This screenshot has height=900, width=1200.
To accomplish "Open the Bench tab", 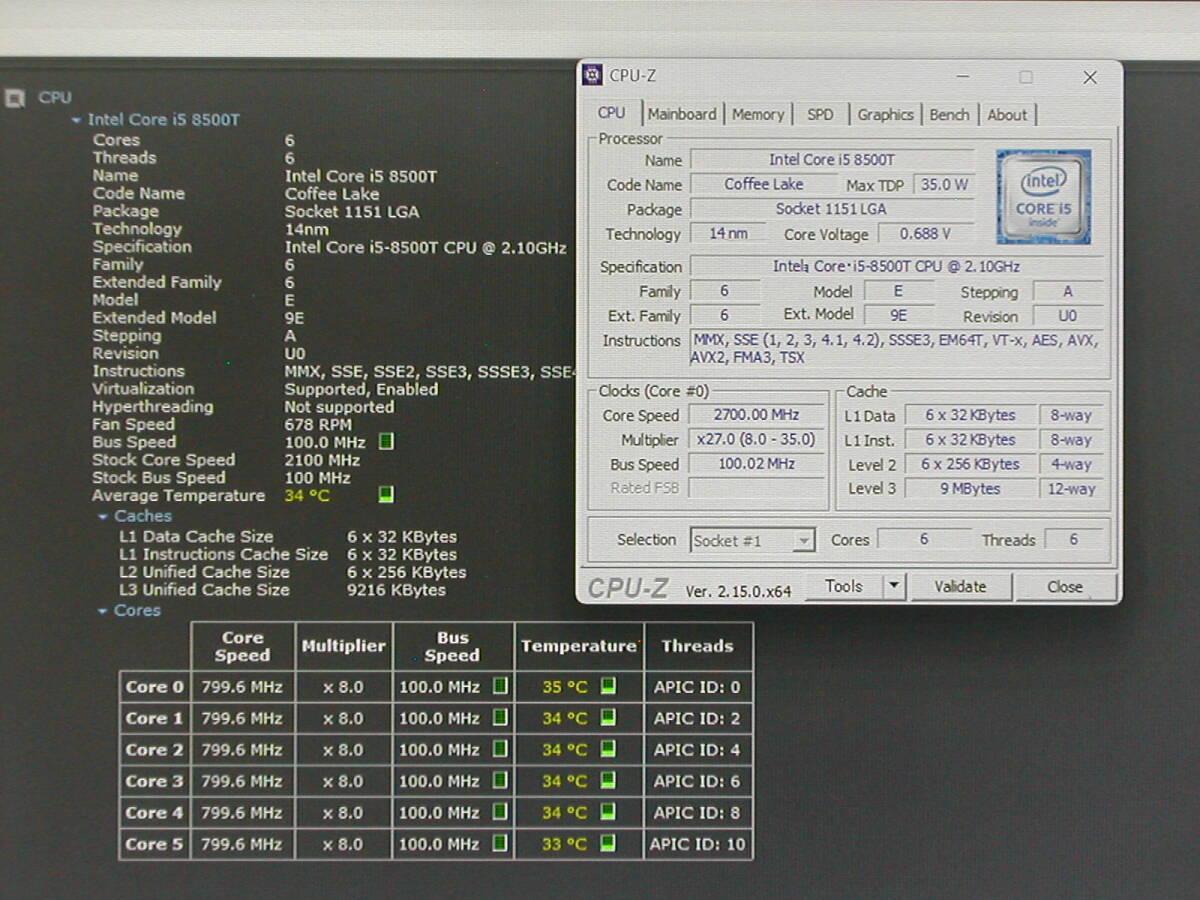I will tap(948, 114).
